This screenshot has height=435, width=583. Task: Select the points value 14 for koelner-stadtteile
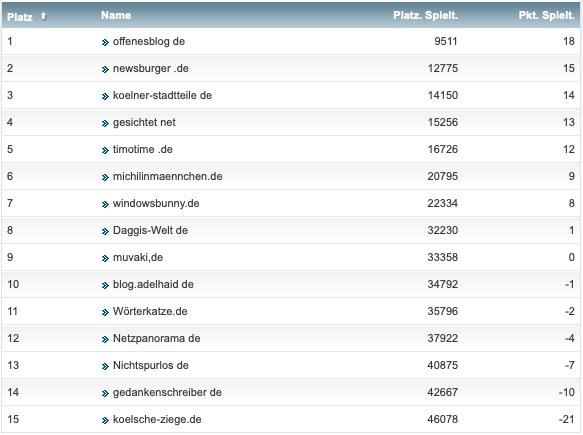click(569, 96)
